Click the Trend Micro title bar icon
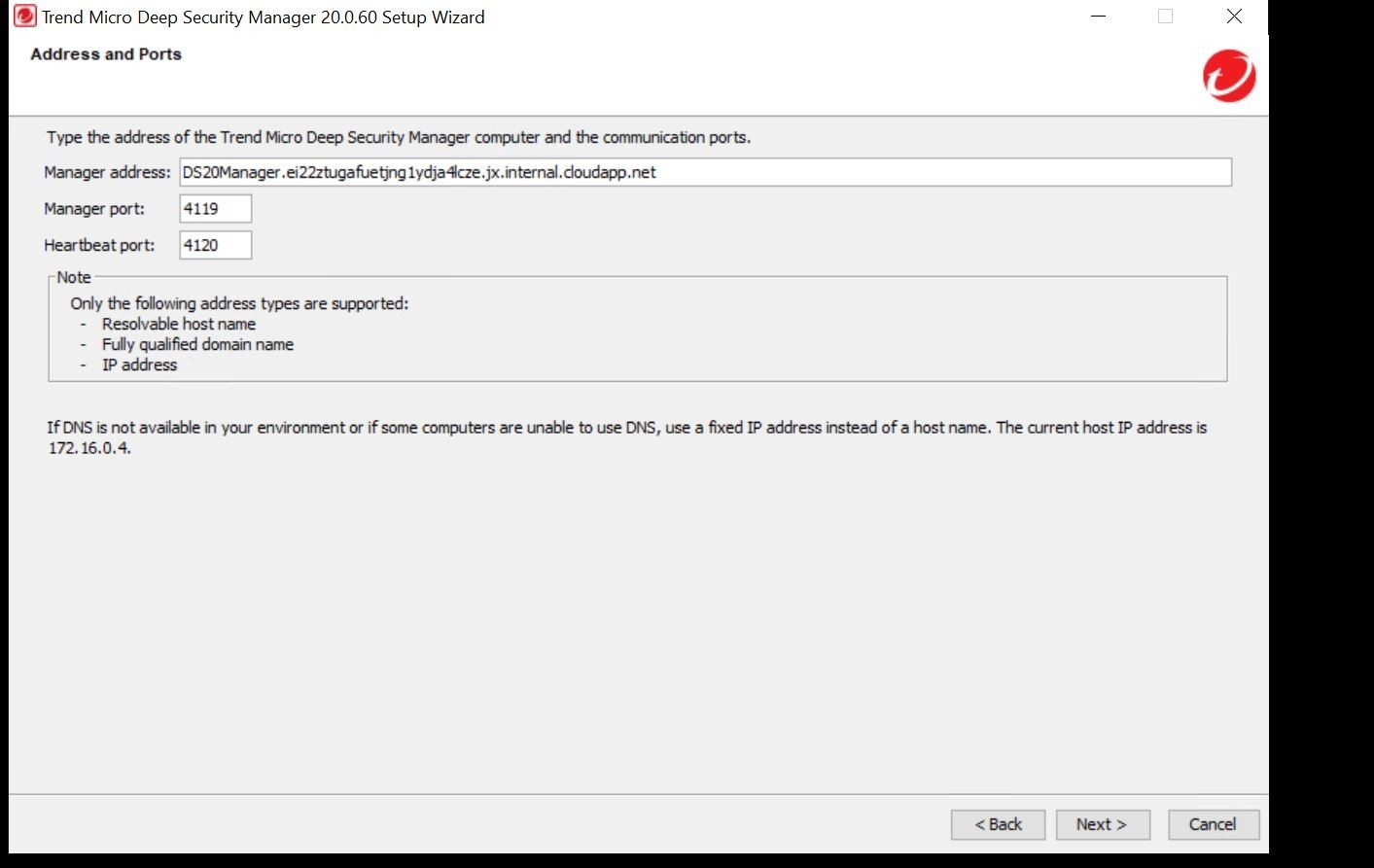The width and height of the screenshot is (1374, 868). (x=24, y=17)
